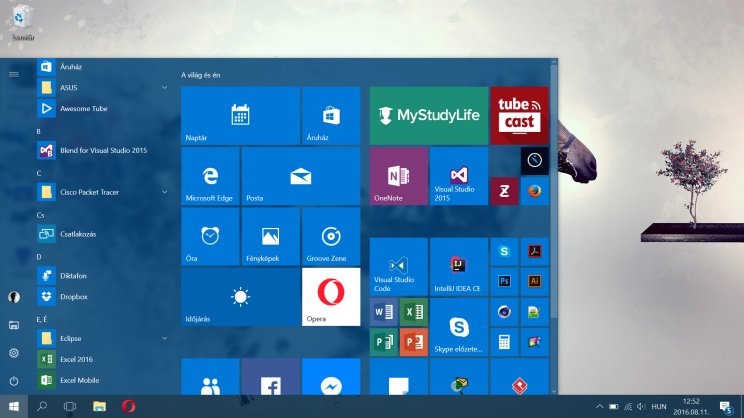Open the Publisher small tile
The width and height of the screenshot is (744, 418).
[x=384, y=342]
